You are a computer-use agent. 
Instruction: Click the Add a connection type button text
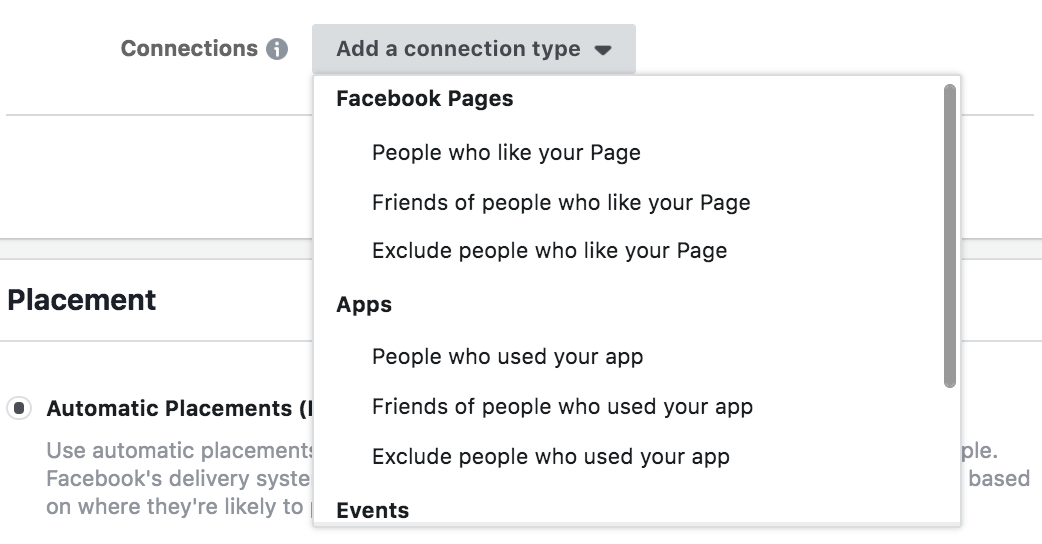coord(459,49)
